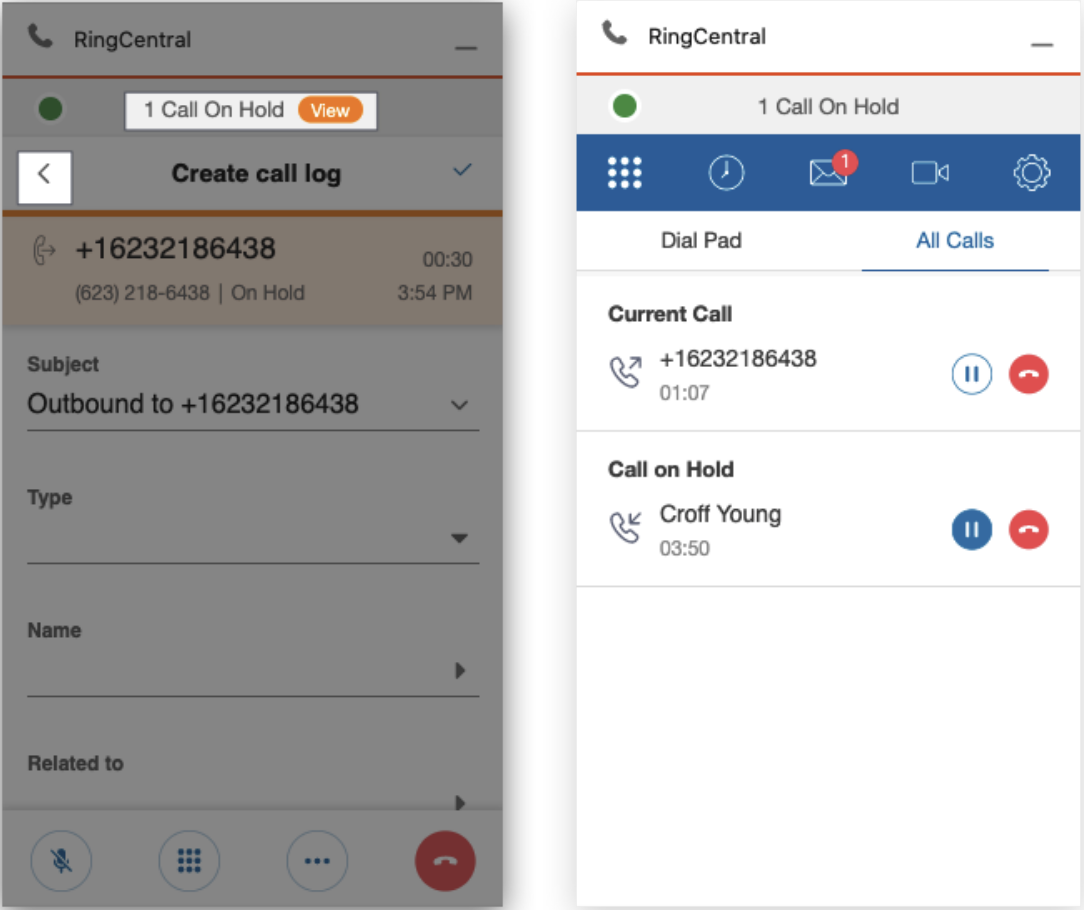Image resolution: width=1084 pixels, height=910 pixels.
Task: Expand the Subject dropdown chevron
Action: 460,405
